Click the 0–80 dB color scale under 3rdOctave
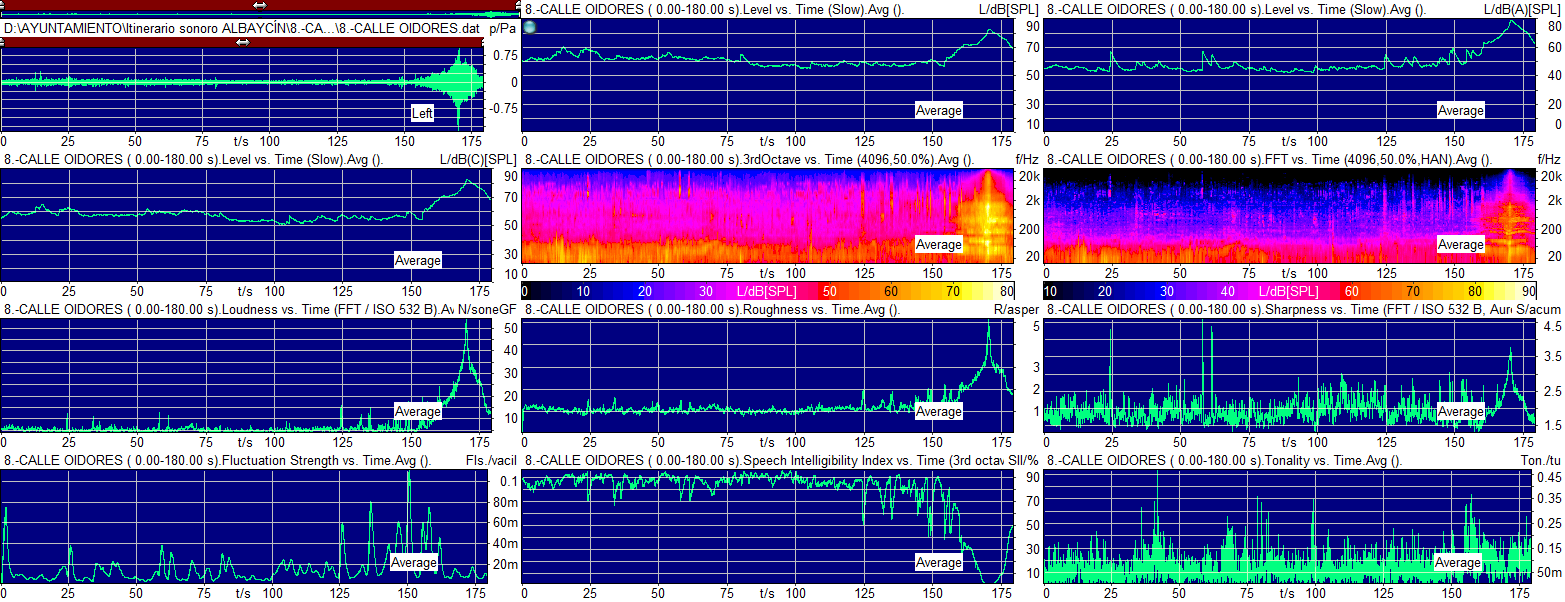The width and height of the screenshot is (1565, 602). pos(767,290)
